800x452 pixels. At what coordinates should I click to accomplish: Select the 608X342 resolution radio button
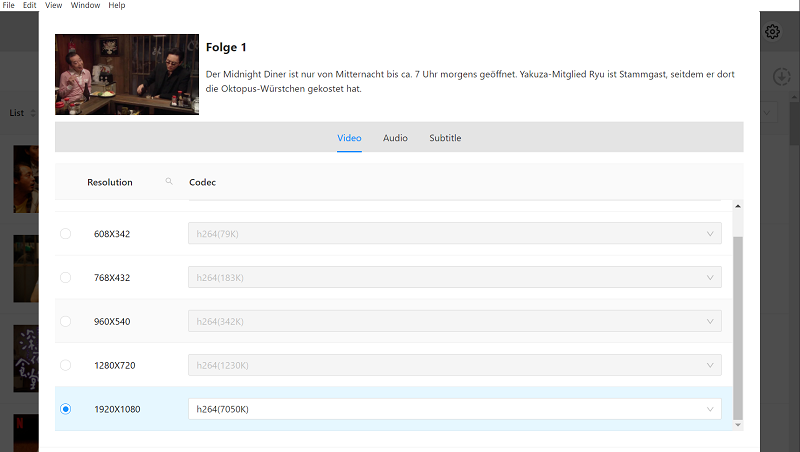[65, 234]
